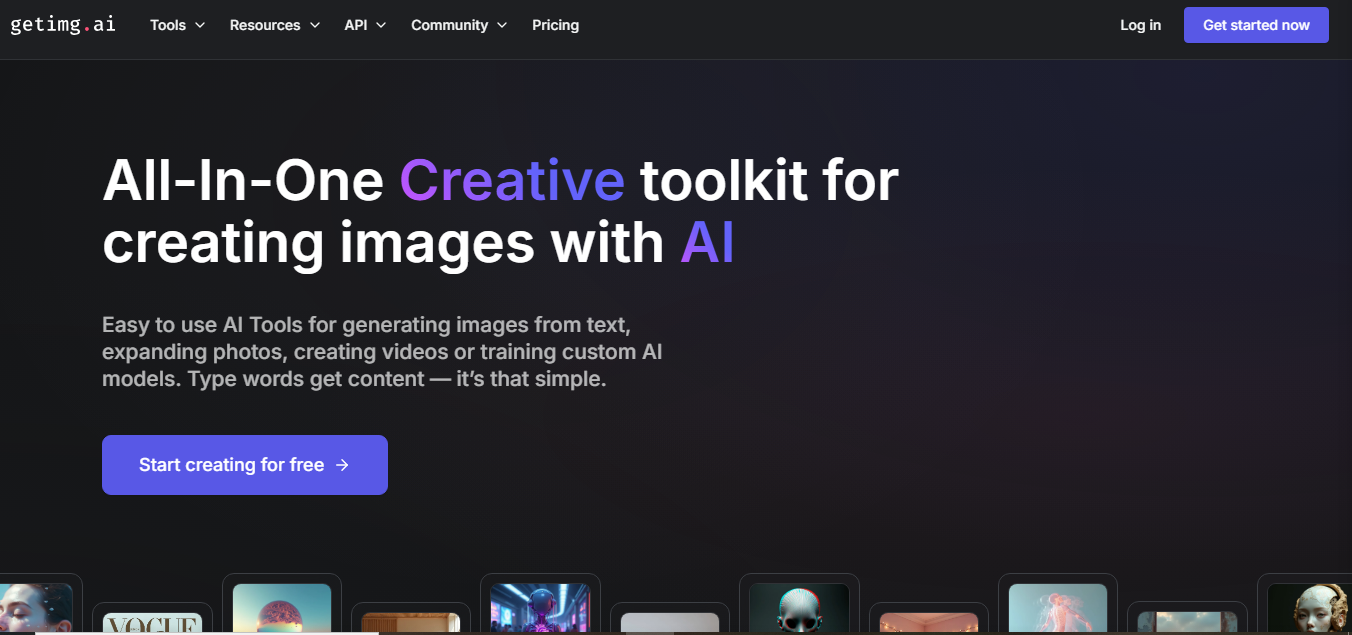This screenshot has height=635, width=1352.
Task: Click the getimg.ai logo
Action: coord(63,25)
